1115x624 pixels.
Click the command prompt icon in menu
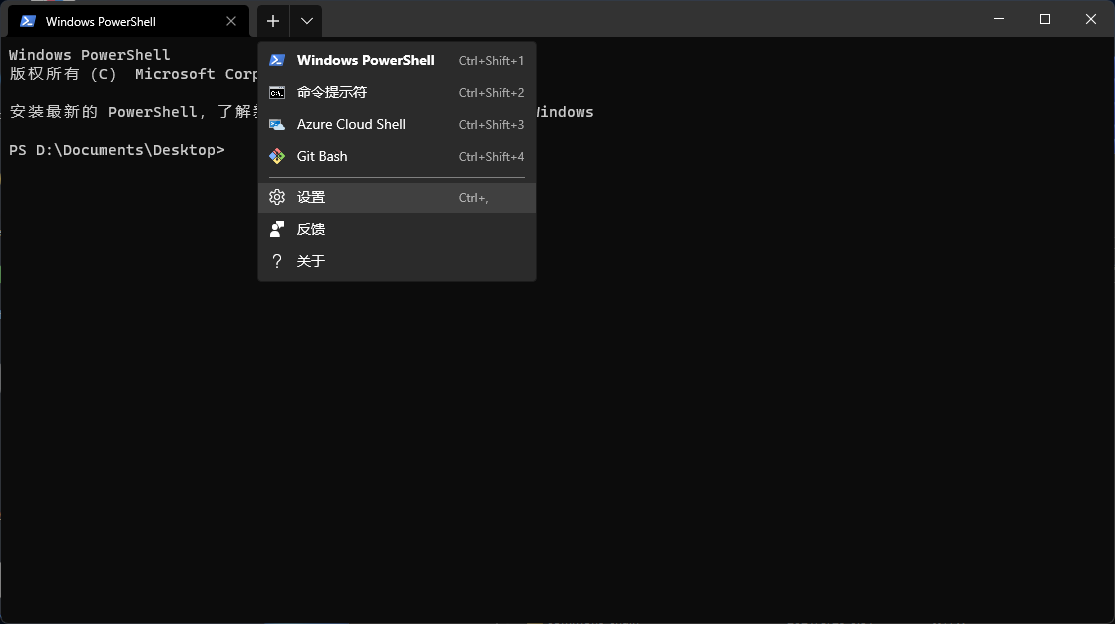point(277,92)
